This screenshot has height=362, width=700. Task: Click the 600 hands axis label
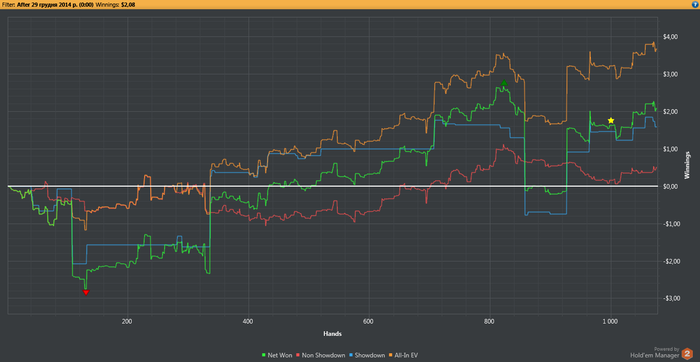(368, 321)
